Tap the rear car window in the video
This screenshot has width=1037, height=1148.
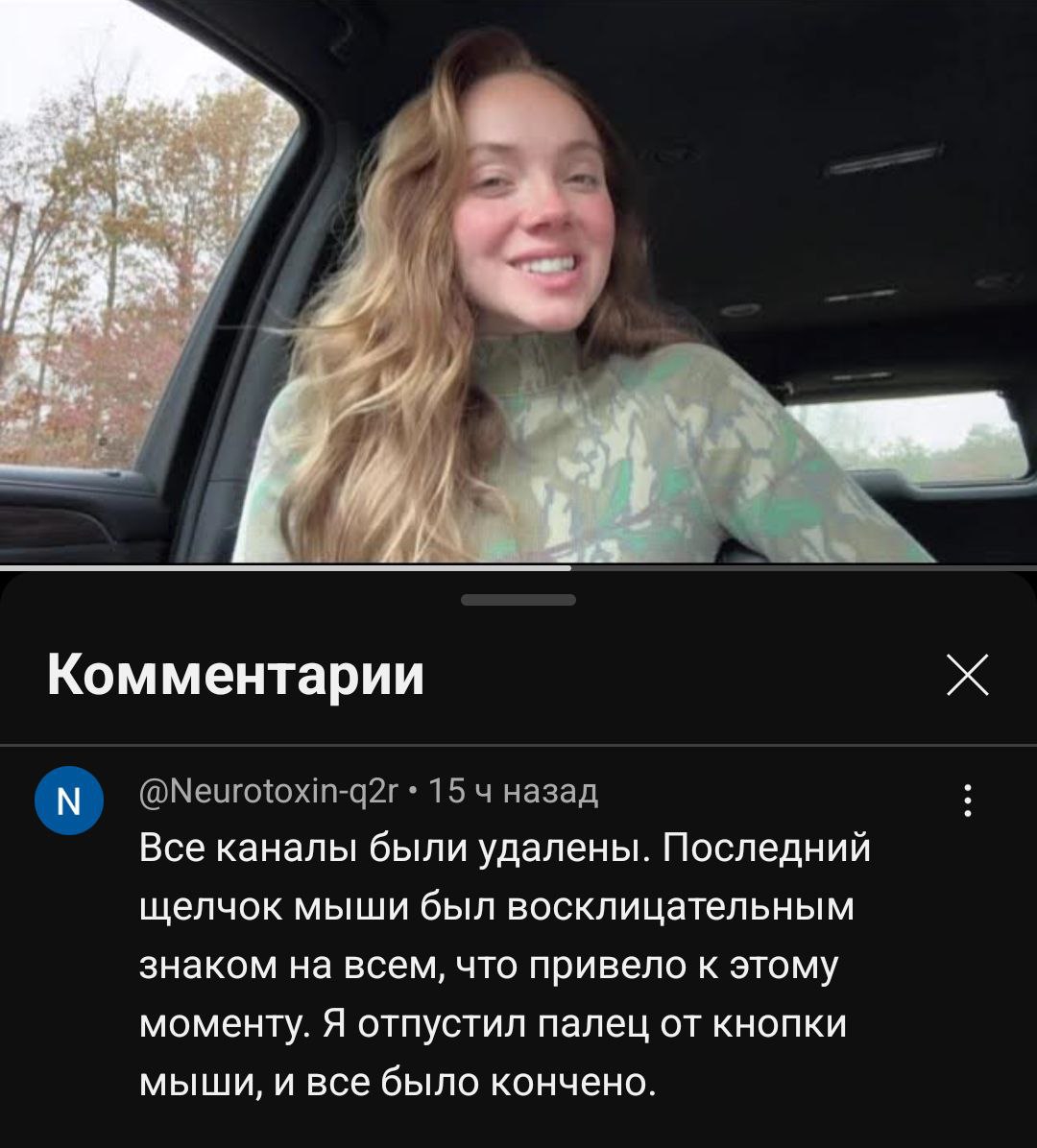point(908,436)
